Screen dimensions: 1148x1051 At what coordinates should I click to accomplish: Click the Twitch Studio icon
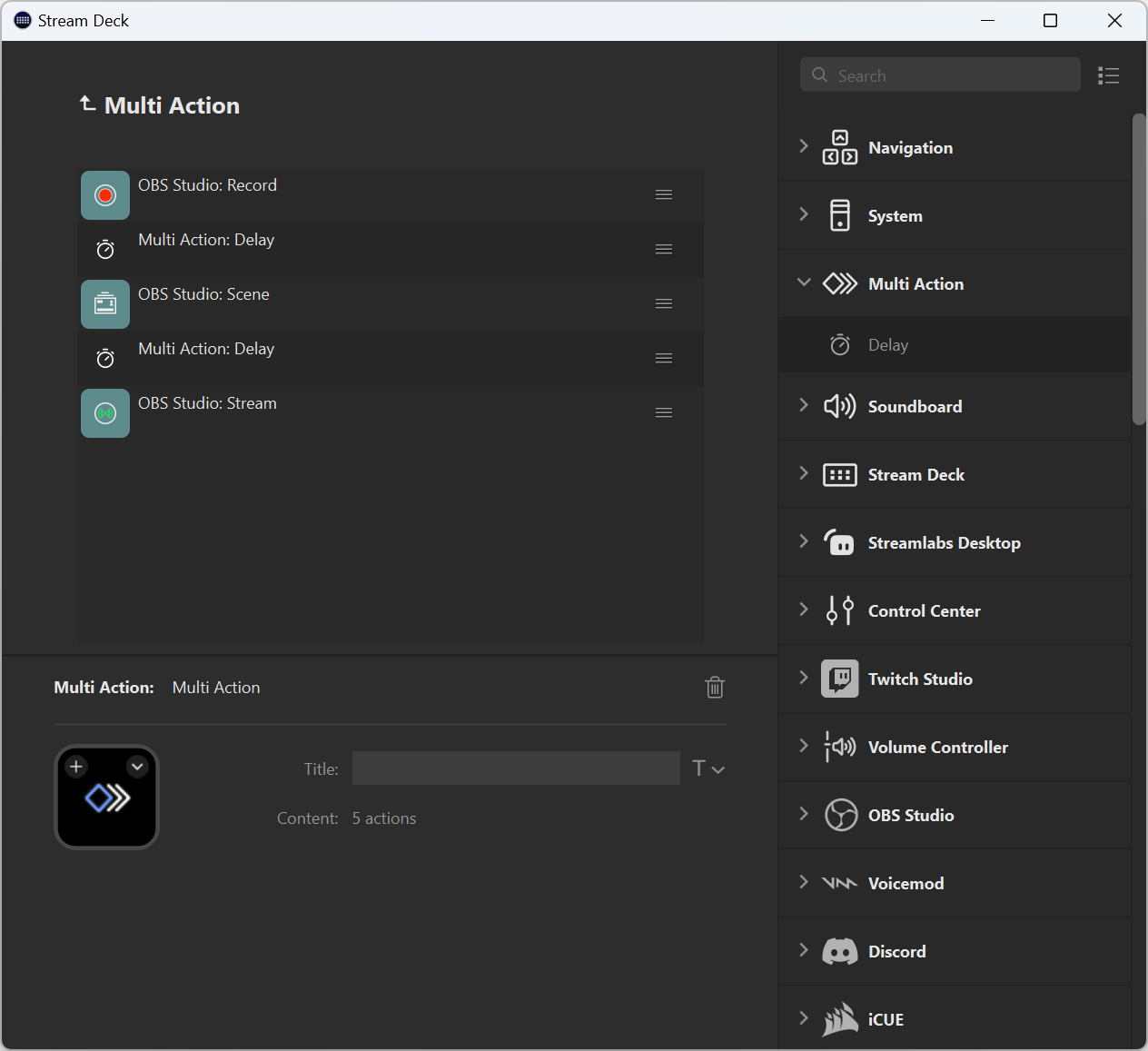(840, 679)
